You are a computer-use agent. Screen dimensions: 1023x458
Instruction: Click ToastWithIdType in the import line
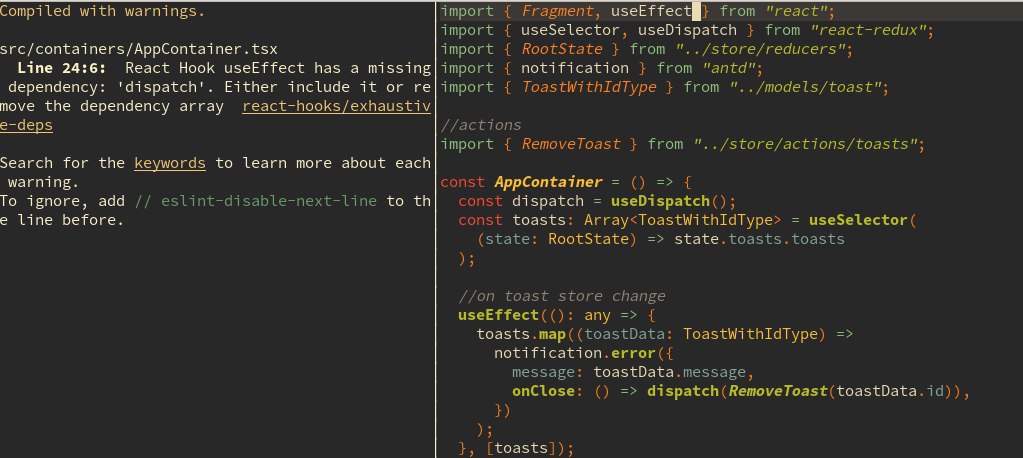[589, 87]
